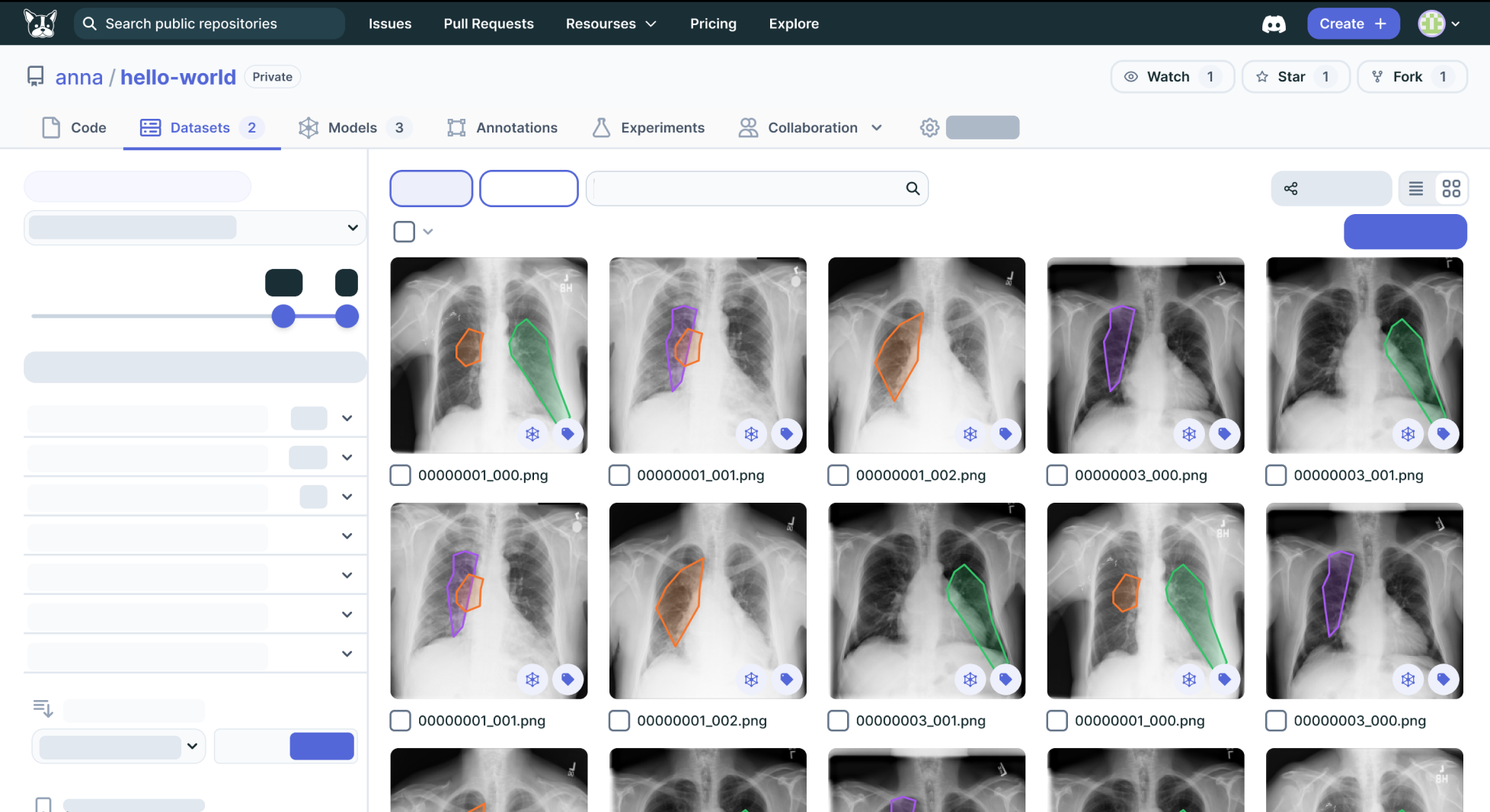This screenshot has width=1490, height=812.
Task: Toggle the select-all checkbox above thumbnails
Action: pyautogui.click(x=404, y=232)
